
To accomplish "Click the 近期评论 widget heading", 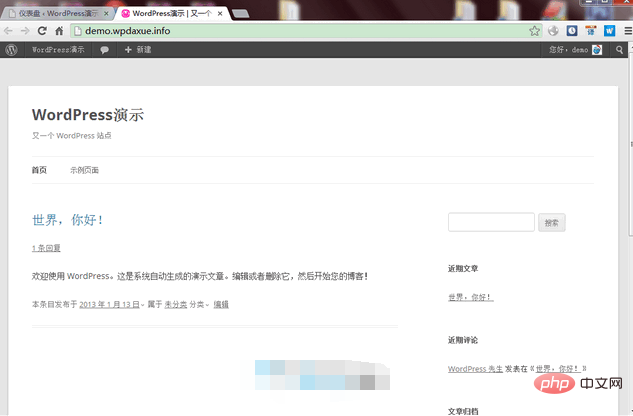I will pyautogui.click(x=463, y=340).
